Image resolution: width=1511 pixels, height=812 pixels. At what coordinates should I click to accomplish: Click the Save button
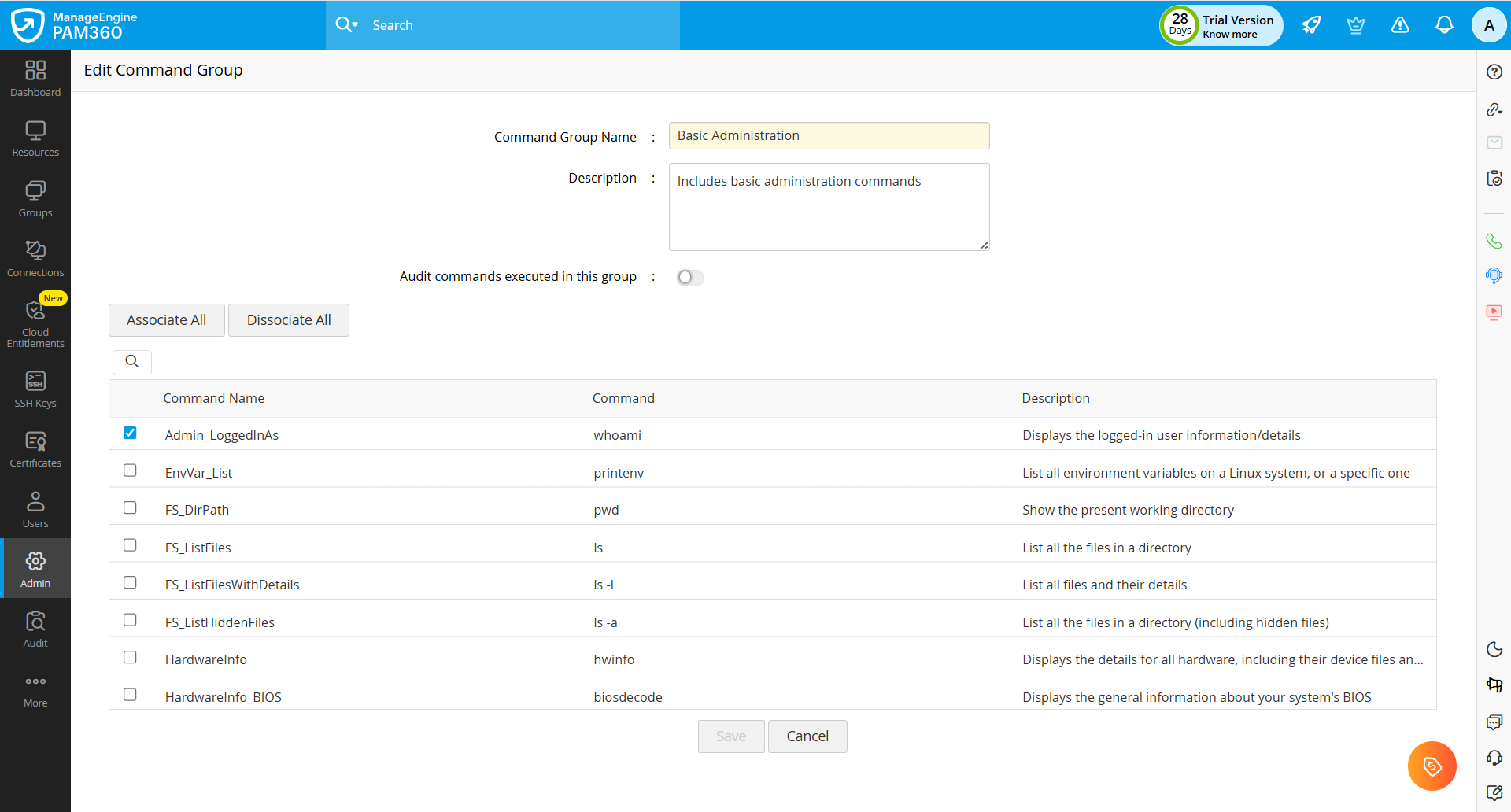pyautogui.click(x=731, y=736)
